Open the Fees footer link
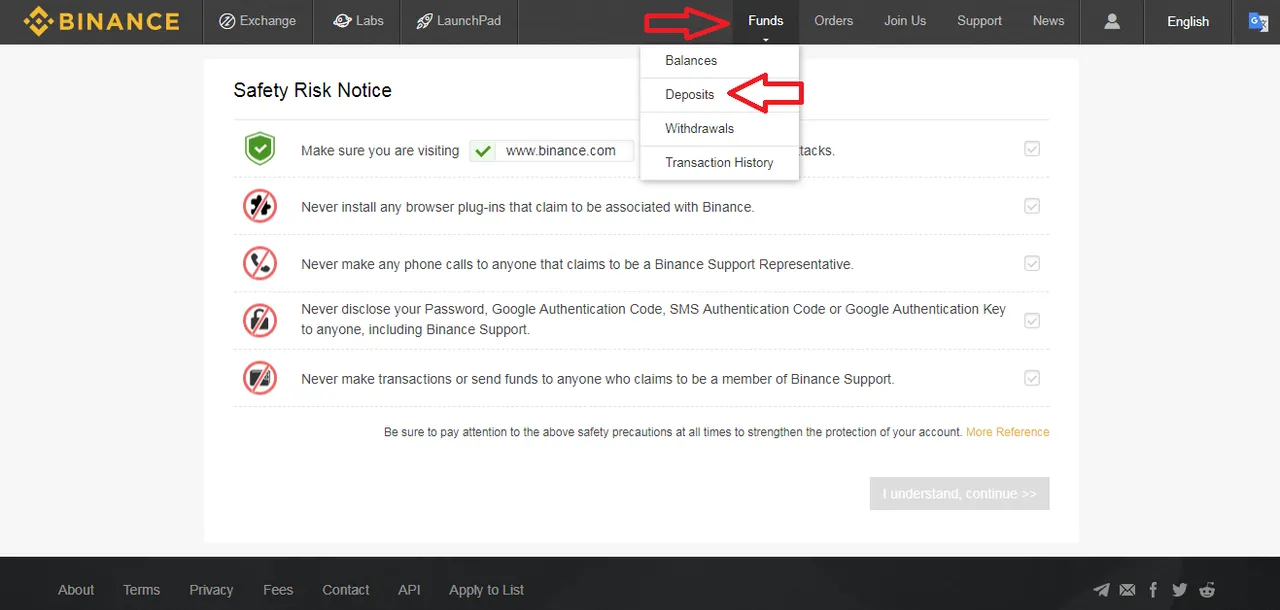Screen dimensions: 1280x610 click(x=278, y=590)
